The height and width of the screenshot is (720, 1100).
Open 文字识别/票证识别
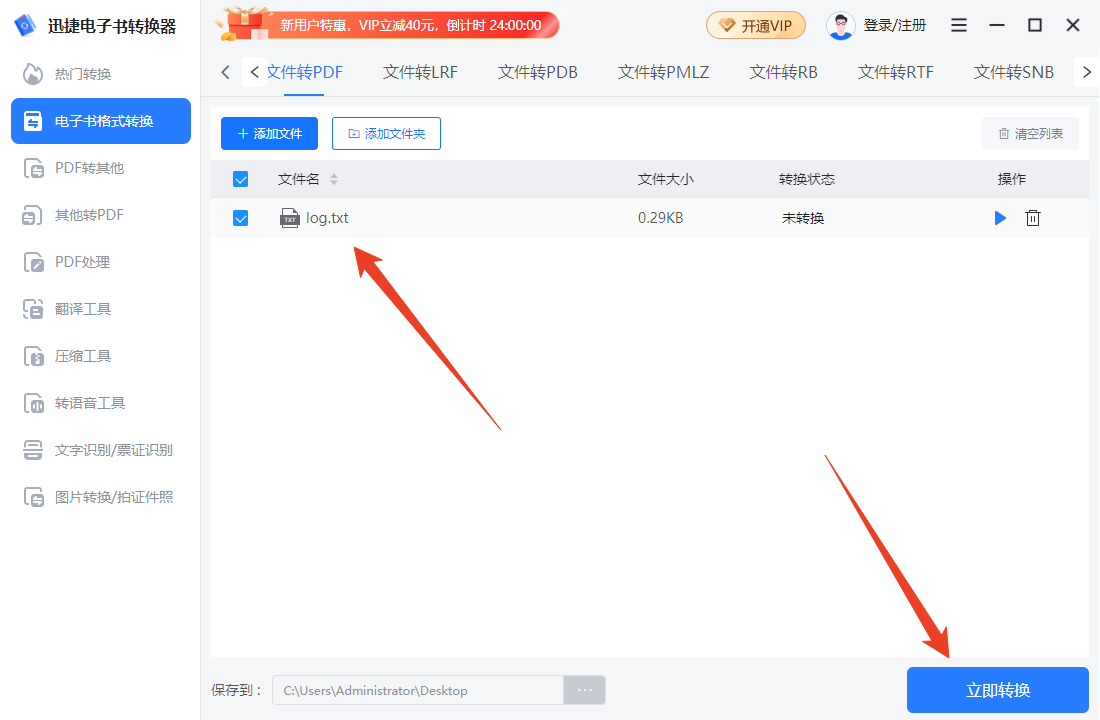pos(98,450)
